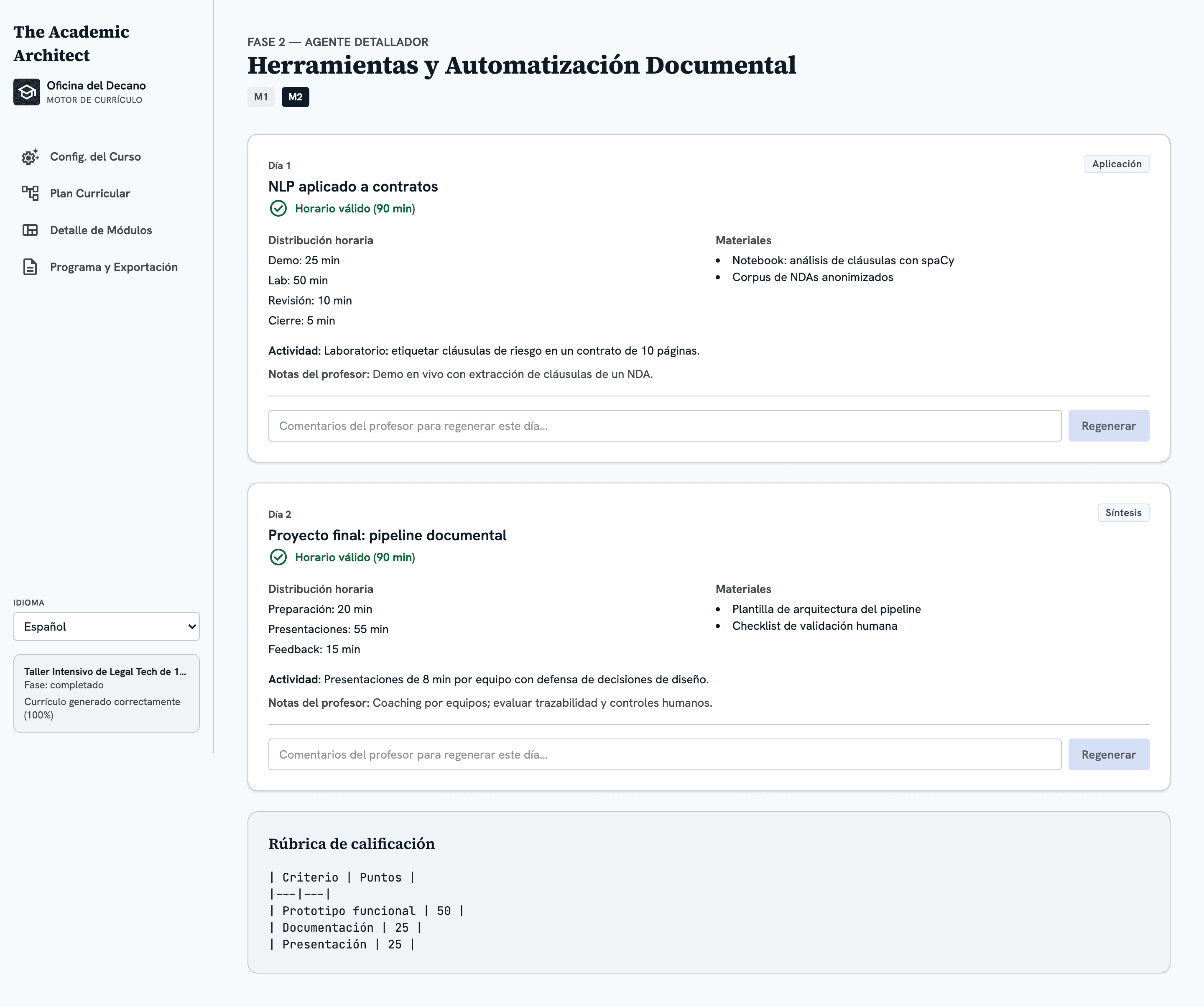Click the Plan Curricular tree icon
This screenshot has height=1007, width=1204.
(30, 193)
